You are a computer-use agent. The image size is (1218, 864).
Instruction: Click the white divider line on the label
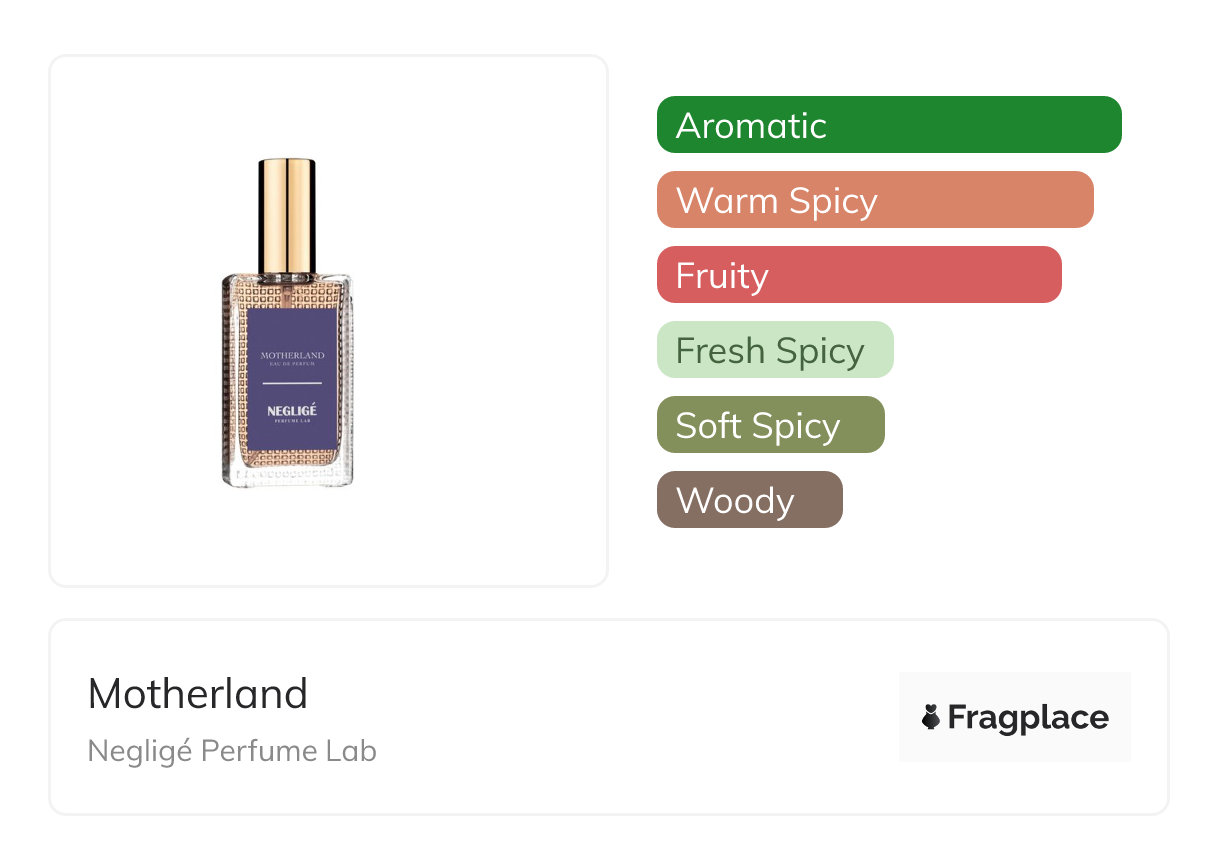tap(292, 383)
